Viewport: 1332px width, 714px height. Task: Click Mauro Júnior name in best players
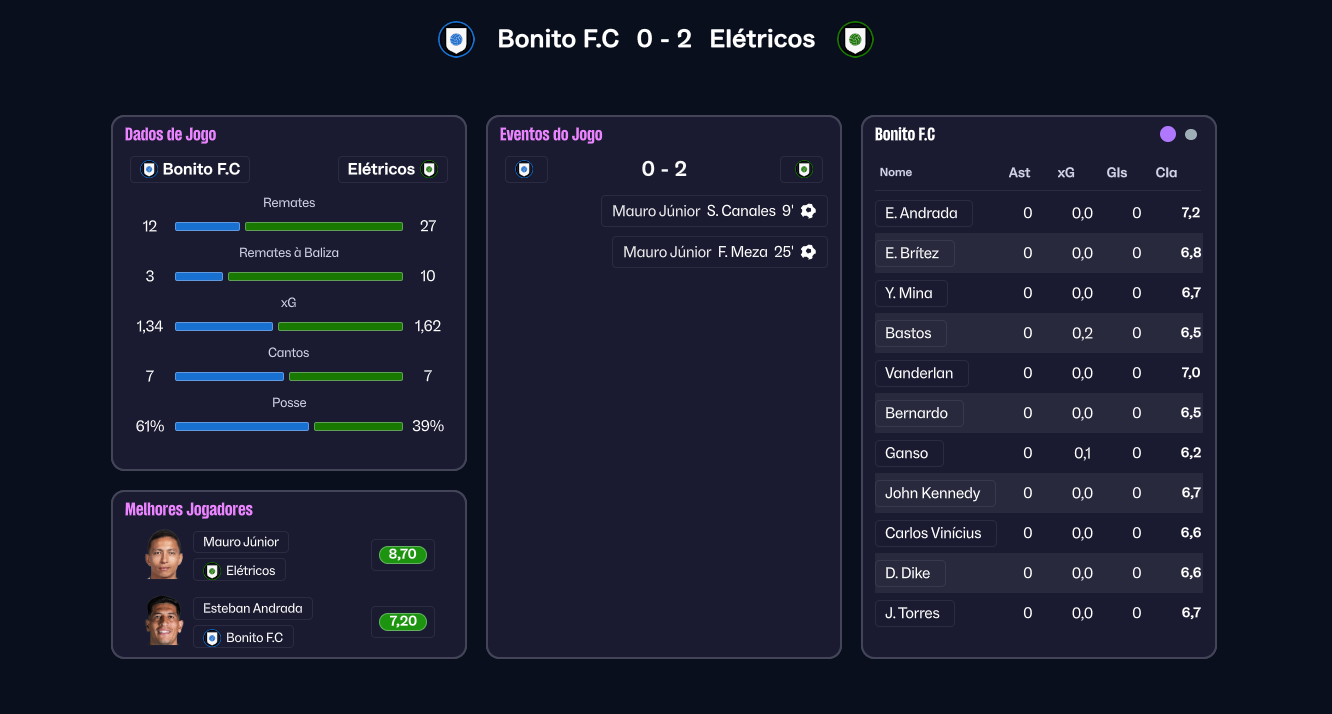point(241,542)
